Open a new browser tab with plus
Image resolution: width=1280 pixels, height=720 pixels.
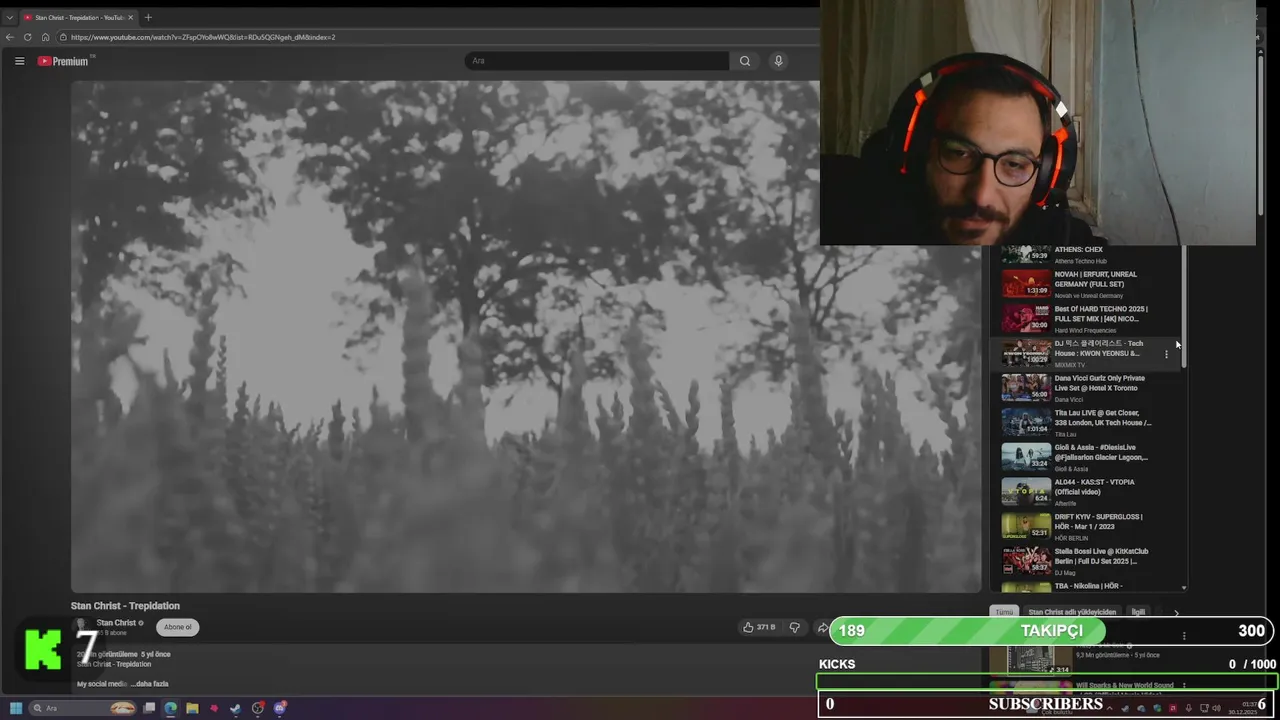[148, 17]
